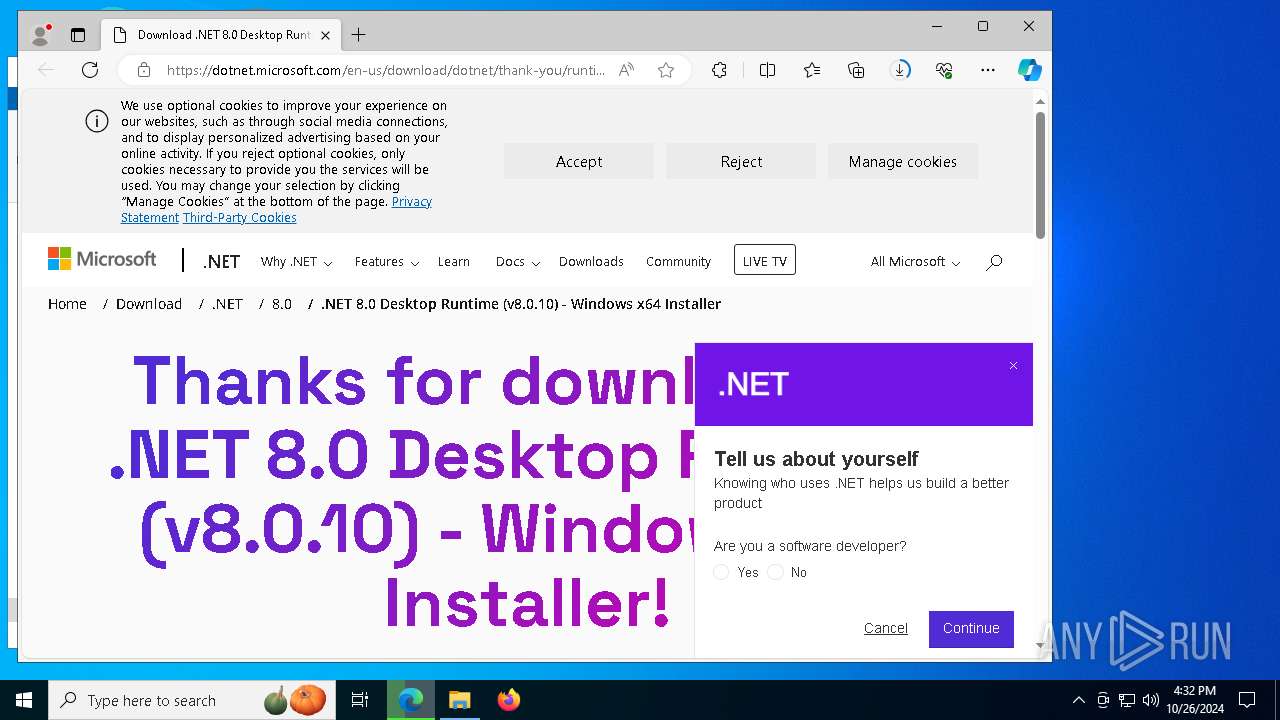Image resolution: width=1280 pixels, height=720 pixels.
Task: Cancel the Tell us about yourself survey
Action: [886, 628]
